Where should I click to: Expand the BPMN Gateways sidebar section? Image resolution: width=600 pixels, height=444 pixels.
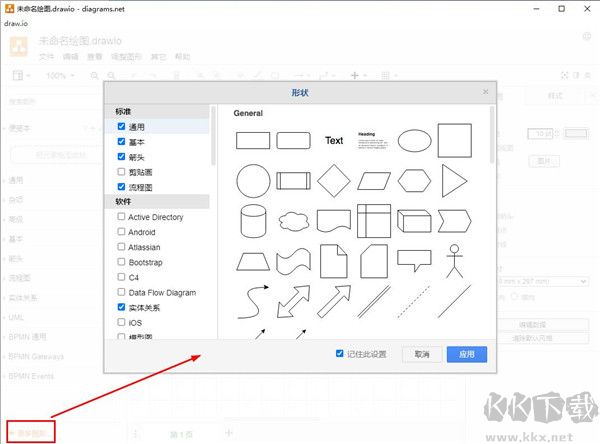(x=36, y=356)
